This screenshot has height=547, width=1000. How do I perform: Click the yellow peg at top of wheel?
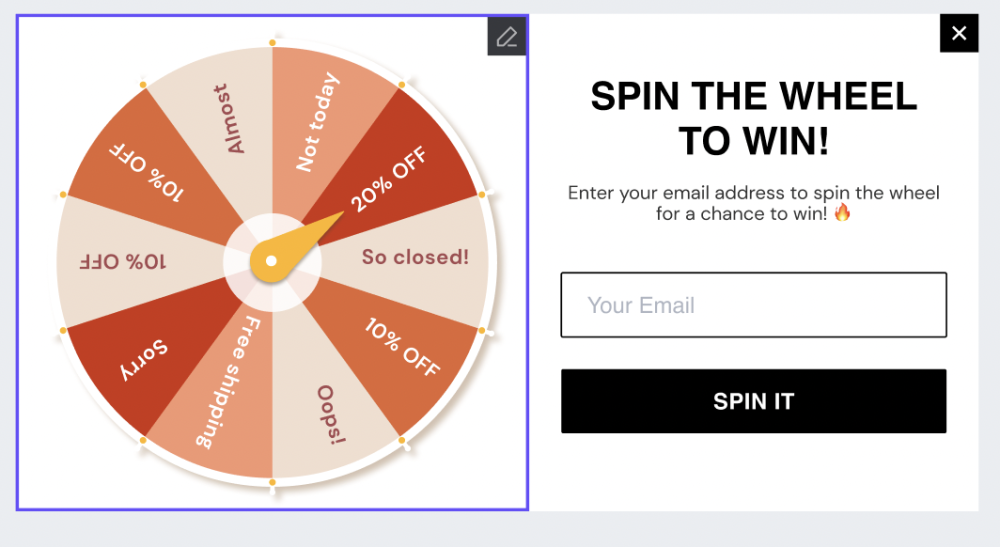click(272, 43)
